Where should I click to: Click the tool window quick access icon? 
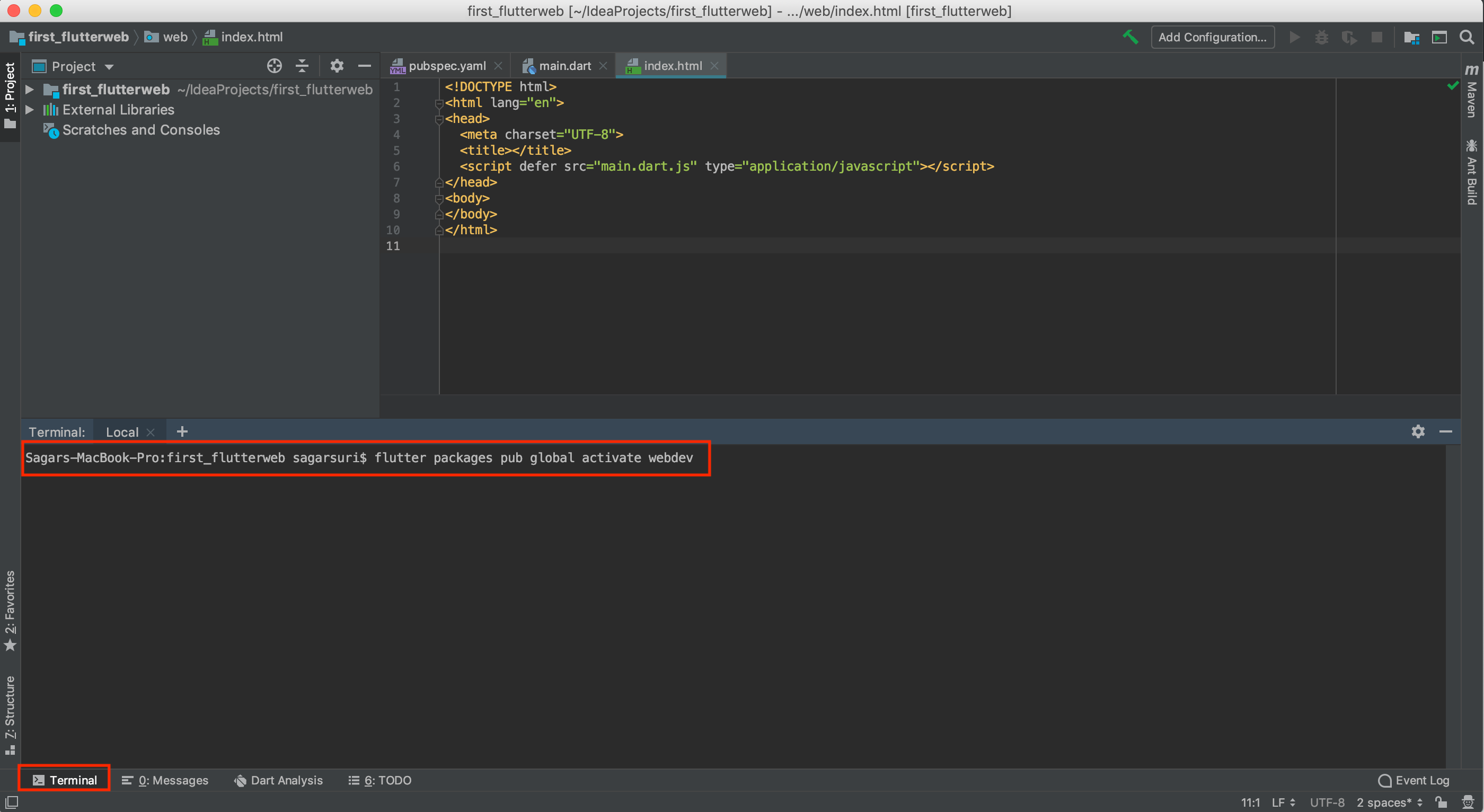point(12,801)
